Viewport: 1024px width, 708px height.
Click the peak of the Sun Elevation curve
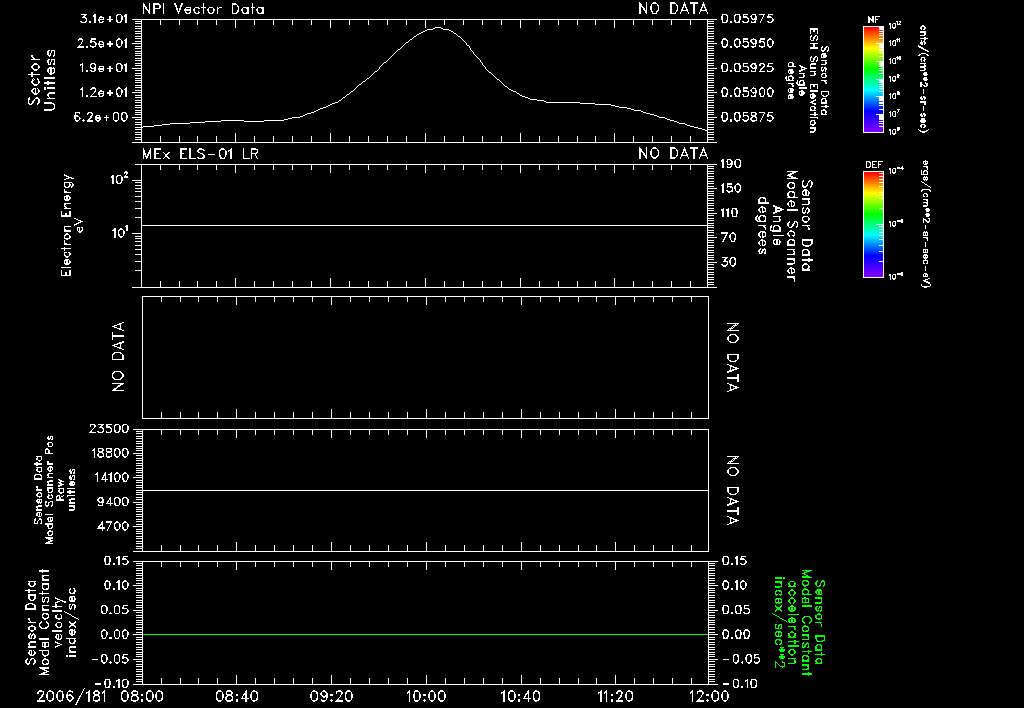pos(438,28)
